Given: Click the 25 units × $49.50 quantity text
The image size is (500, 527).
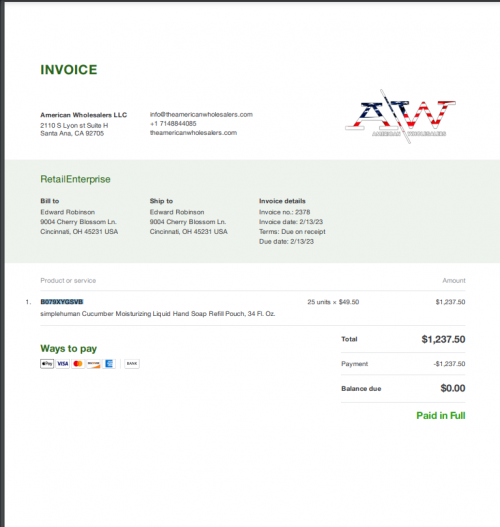Looking at the screenshot, I should (x=333, y=302).
